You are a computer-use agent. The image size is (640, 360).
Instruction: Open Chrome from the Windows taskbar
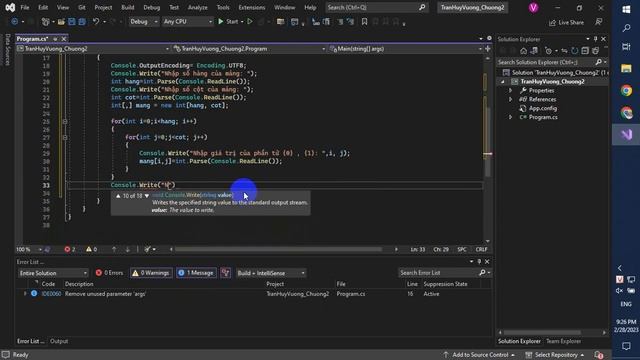[626, 91]
